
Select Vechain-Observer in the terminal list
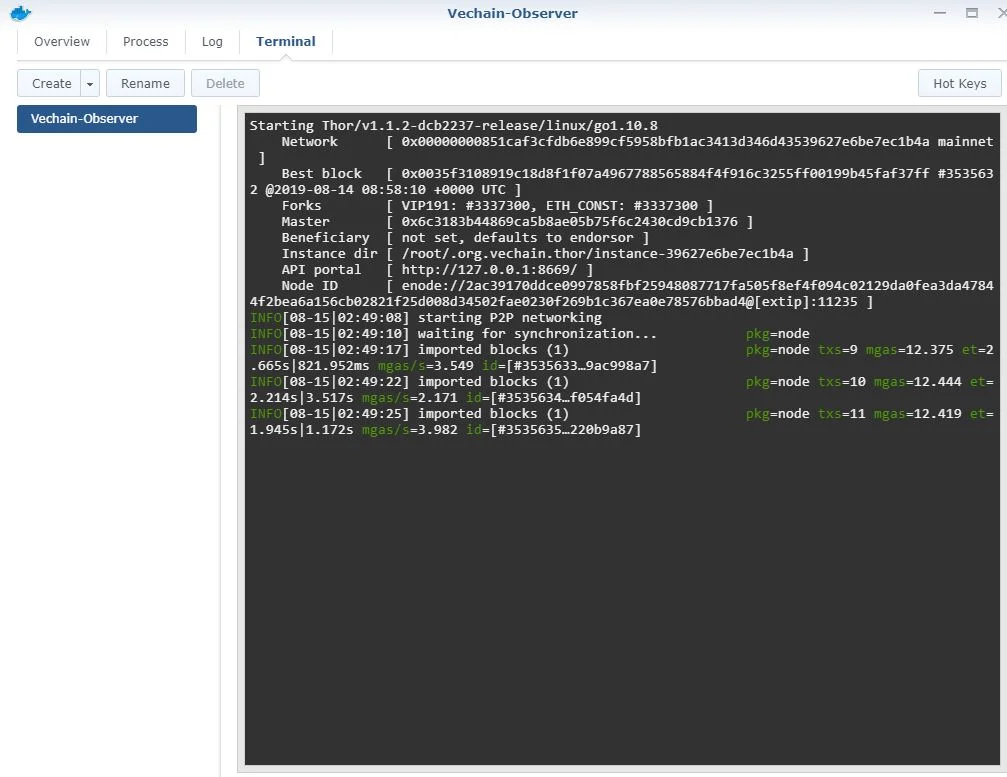(107, 119)
